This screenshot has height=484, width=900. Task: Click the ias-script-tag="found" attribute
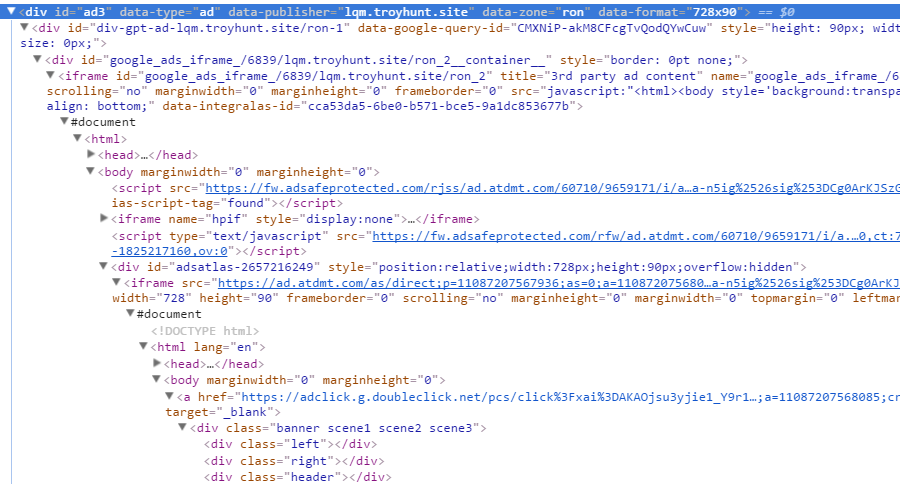(191, 203)
